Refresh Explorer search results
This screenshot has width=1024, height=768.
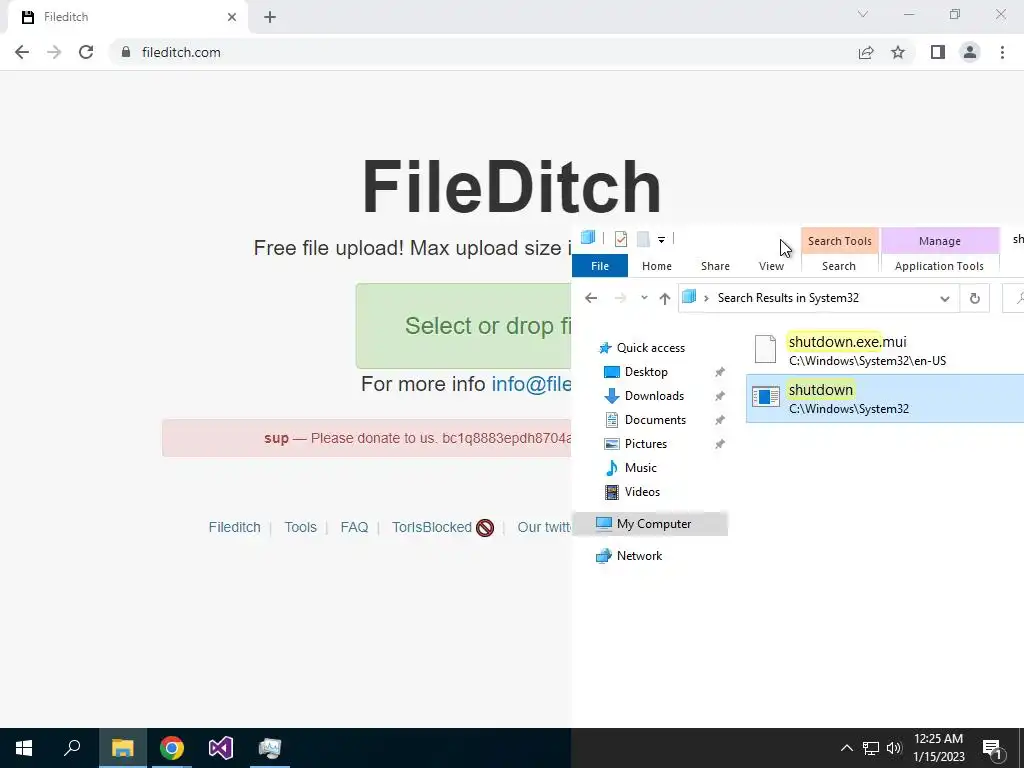pyautogui.click(x=974, y=298)
